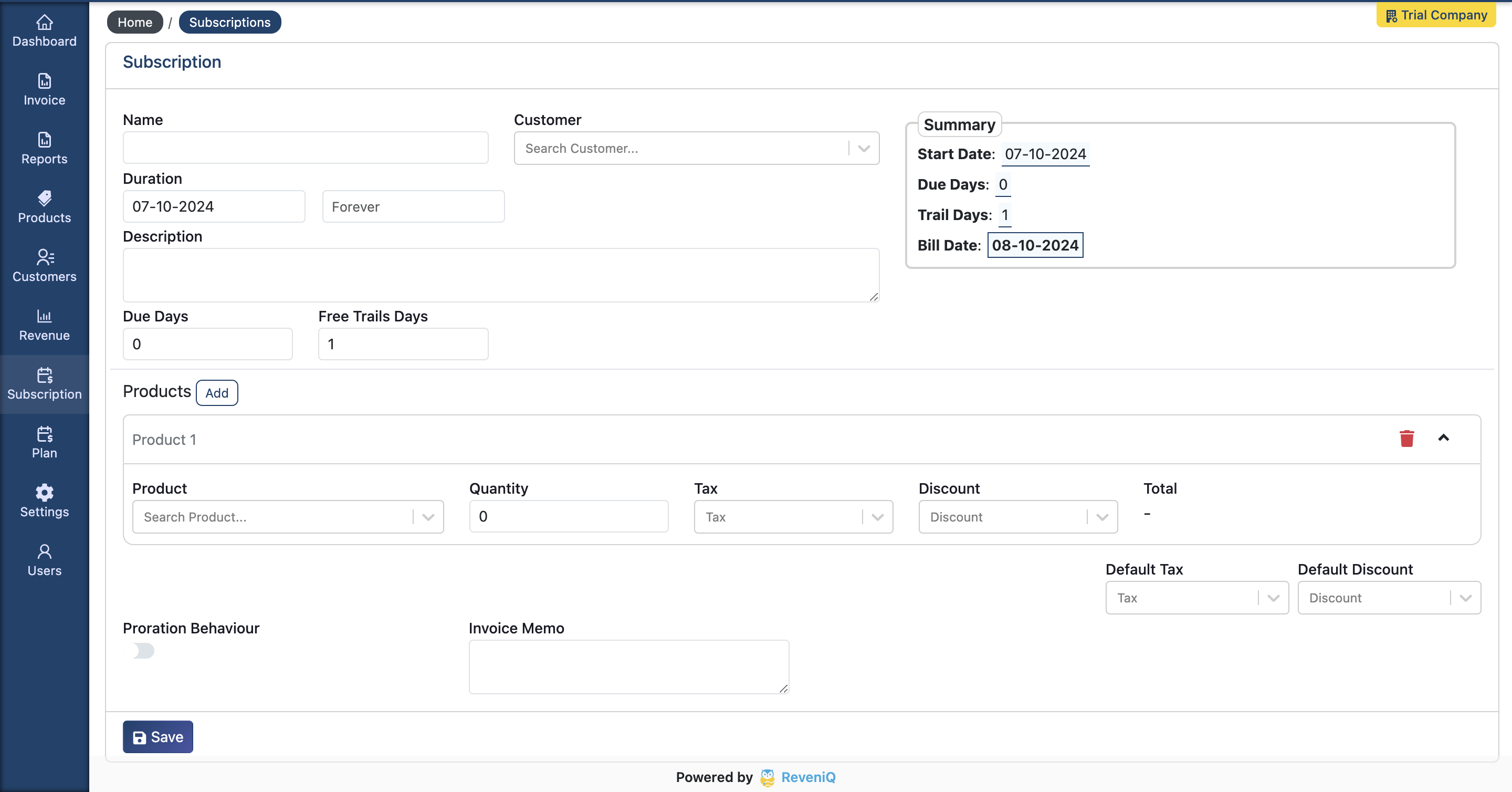Add a new product row
The height and width of the screenshot is (792, 1512).
pos(217,393)
